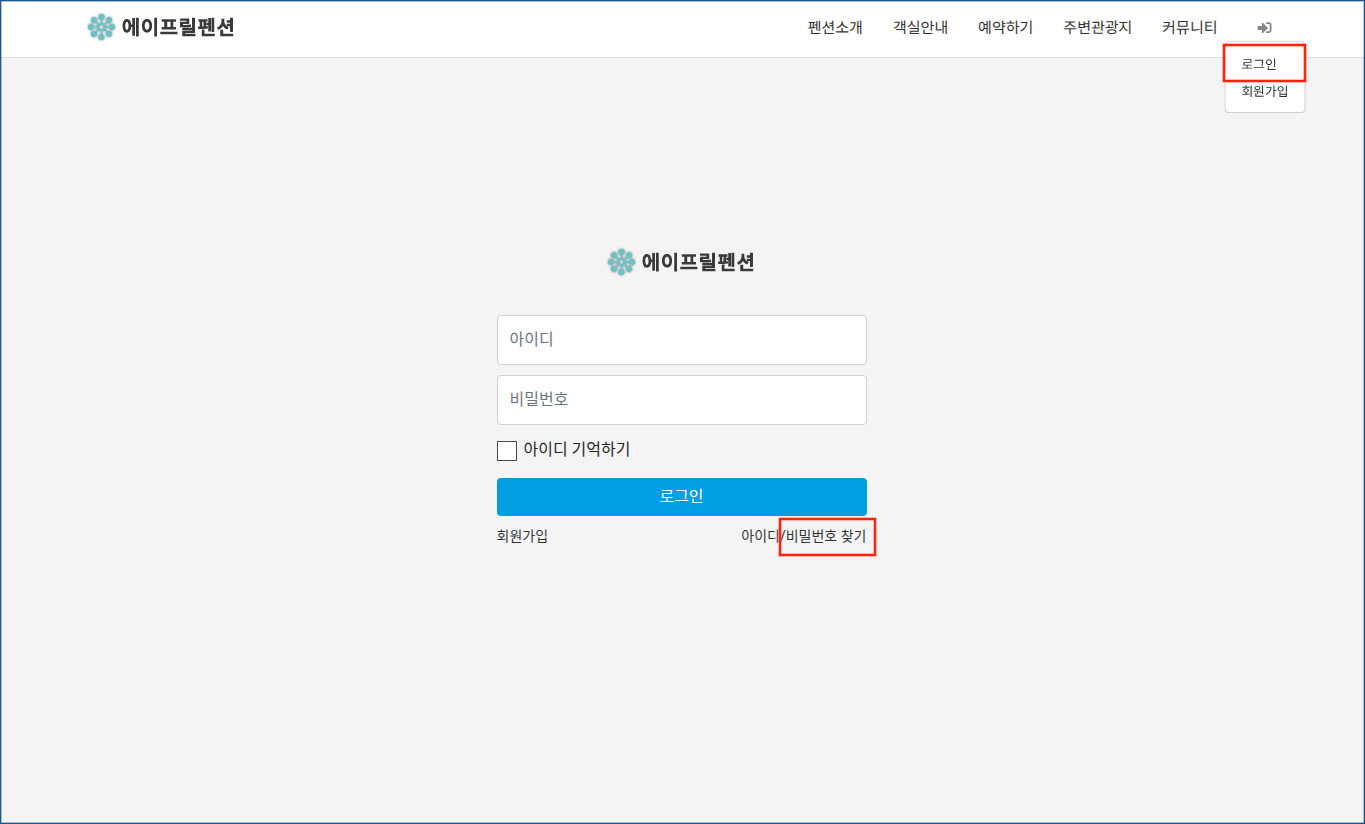
Task: Click 회원가입 link below the login button
Action: [522, 536]
